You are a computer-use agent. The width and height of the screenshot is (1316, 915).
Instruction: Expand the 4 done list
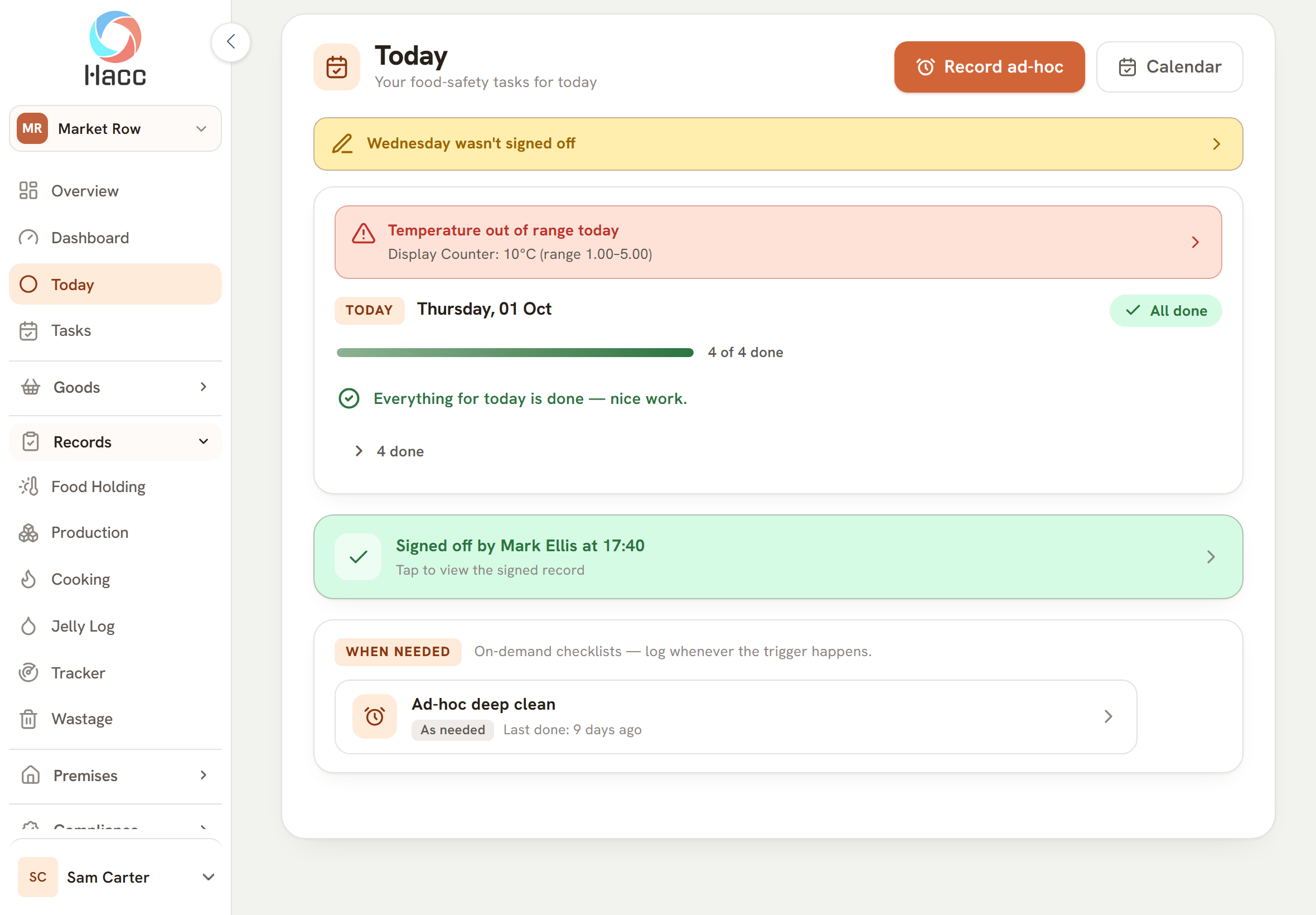click(389, 451)
